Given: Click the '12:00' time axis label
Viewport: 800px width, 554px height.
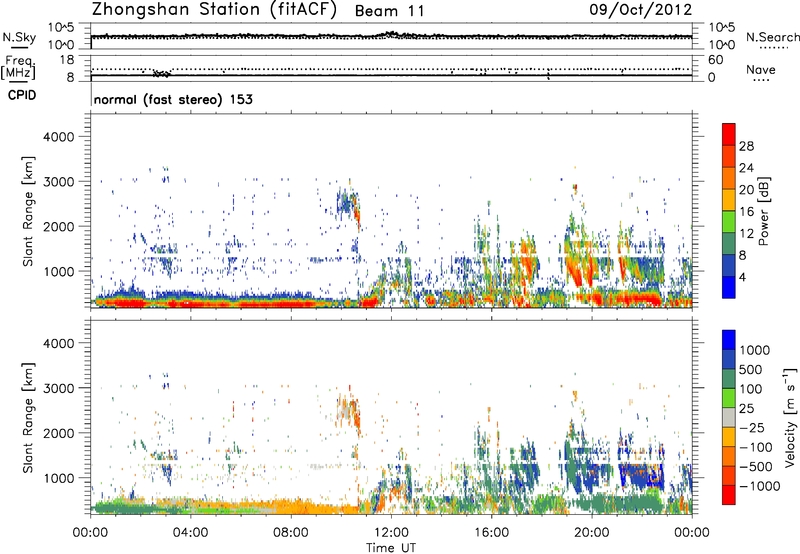Looking at the screenshot, I should [x=391, y=533].
